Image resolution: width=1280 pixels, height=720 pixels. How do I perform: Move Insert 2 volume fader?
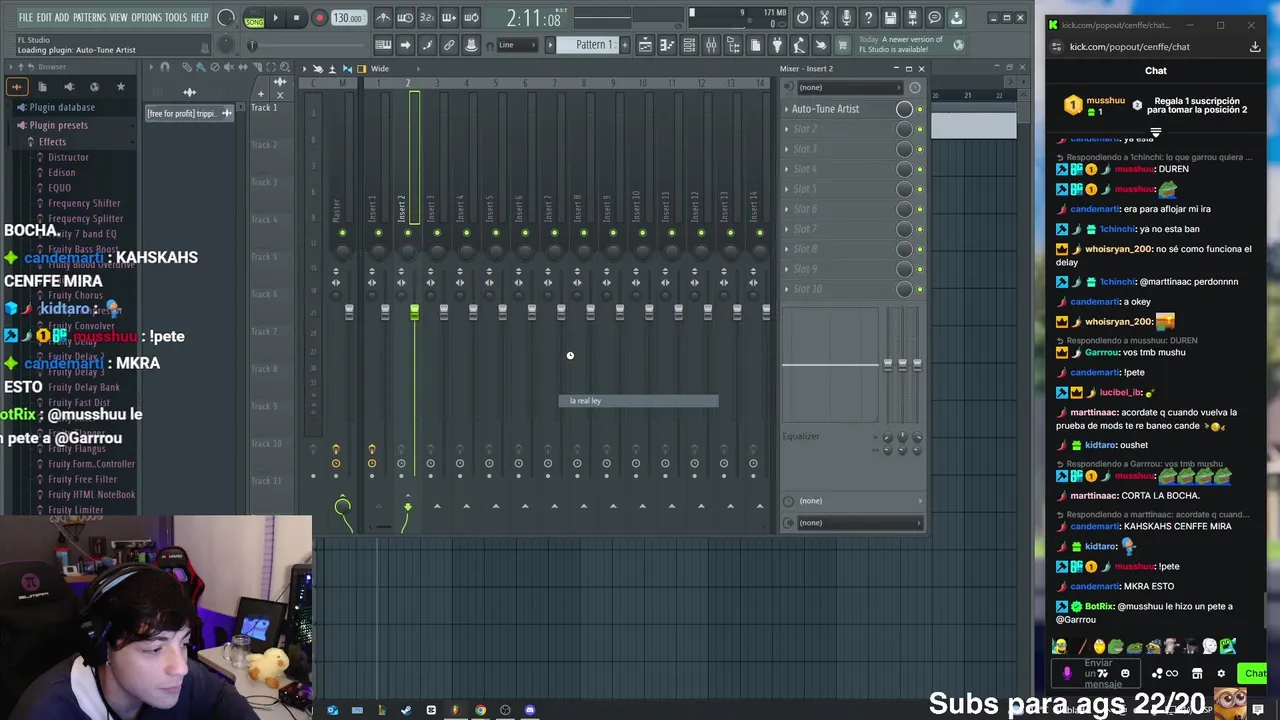coord(414,313)
